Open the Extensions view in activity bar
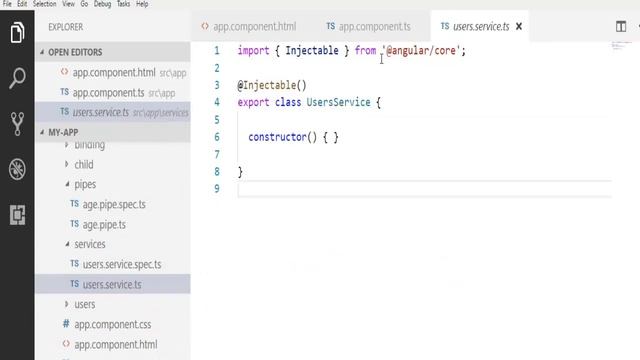Image resolution: width=640 pixels, height=360 pixels. (x=17, y=215)
